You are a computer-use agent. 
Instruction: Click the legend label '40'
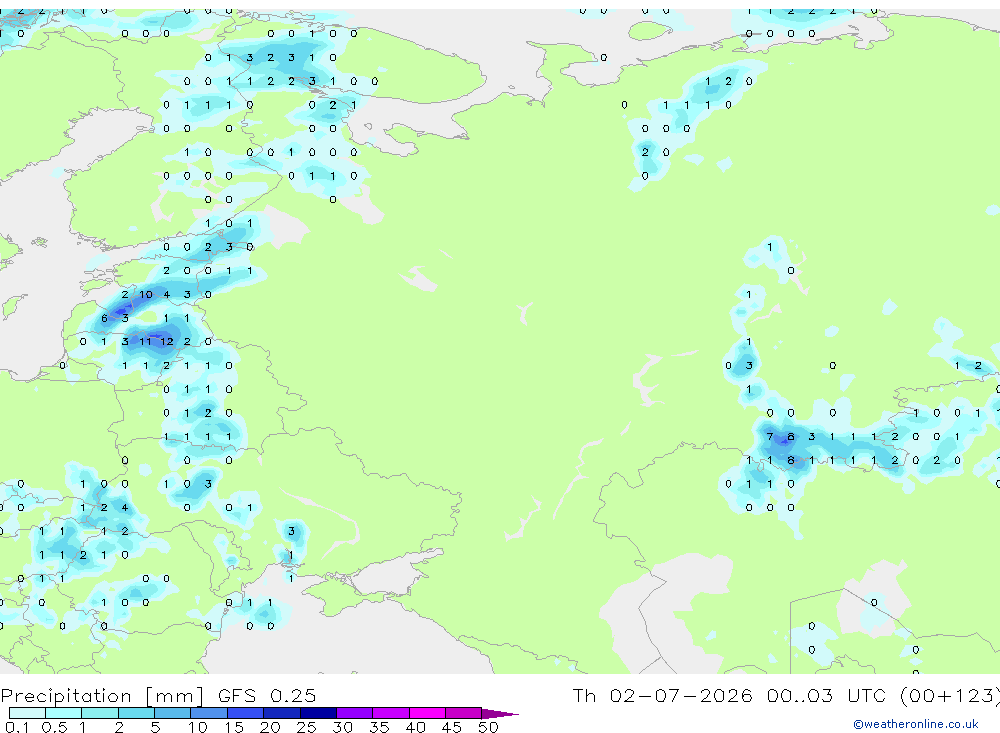coord(416,727)
